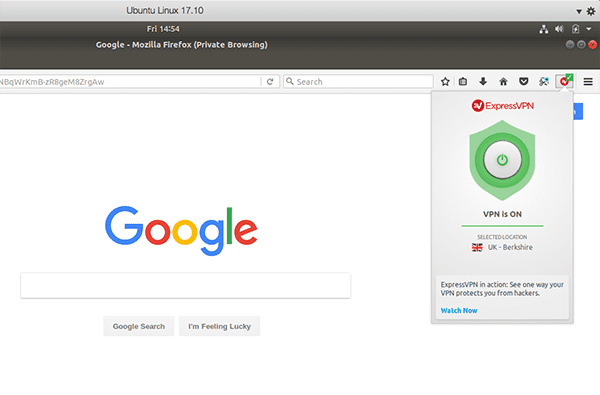Open the Ubuntu network status icon
Screen dimensions: 600x395
543,29
